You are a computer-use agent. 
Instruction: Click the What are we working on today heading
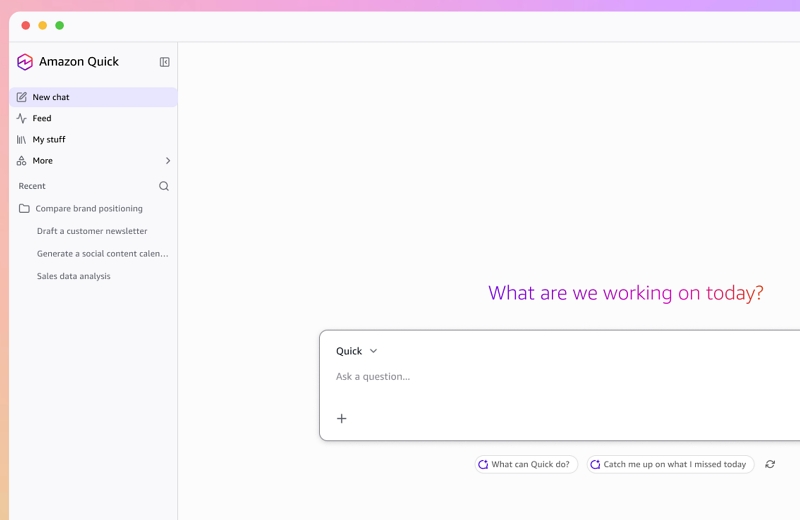(x=626, y=293)
